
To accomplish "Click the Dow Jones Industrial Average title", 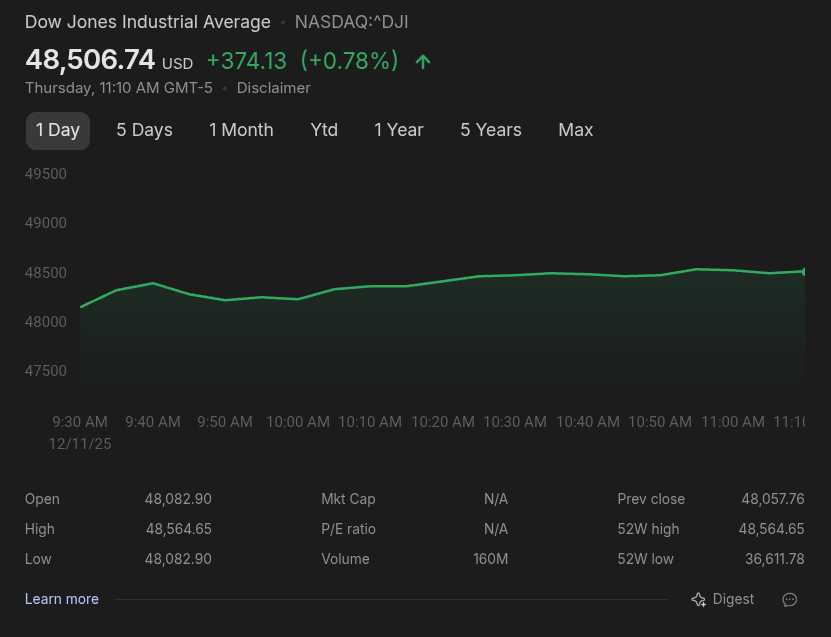I will click(x=147, y=22).
